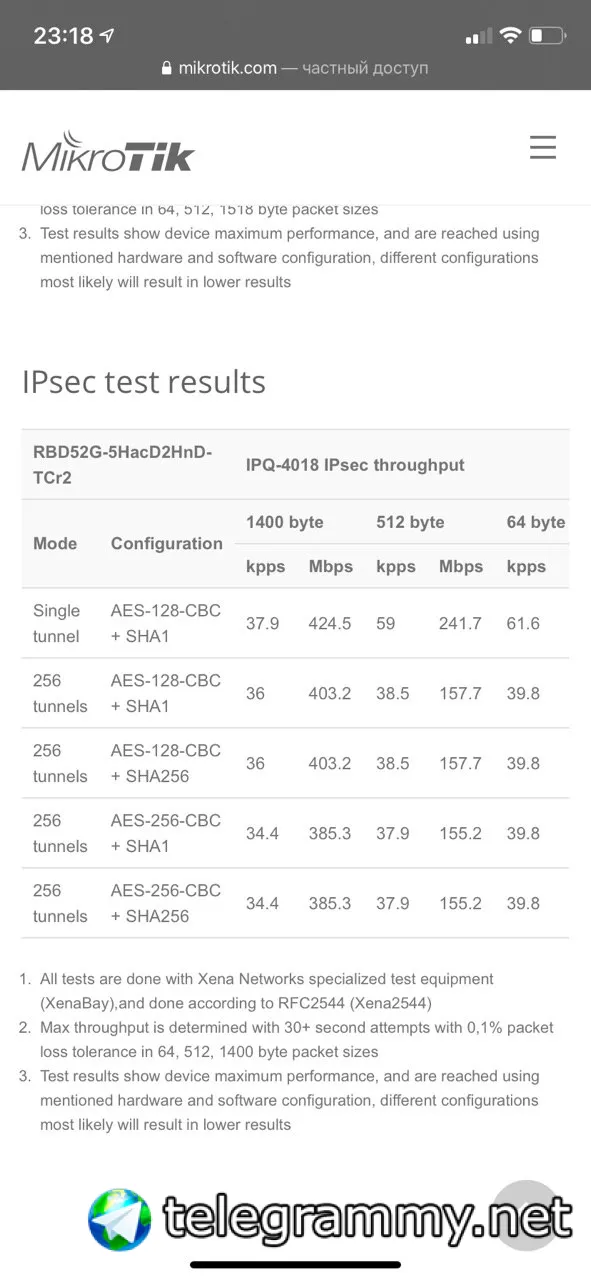Tap the Wi-Fi status icon
This screenshot has width=591, height=1280.
(510, 36)
